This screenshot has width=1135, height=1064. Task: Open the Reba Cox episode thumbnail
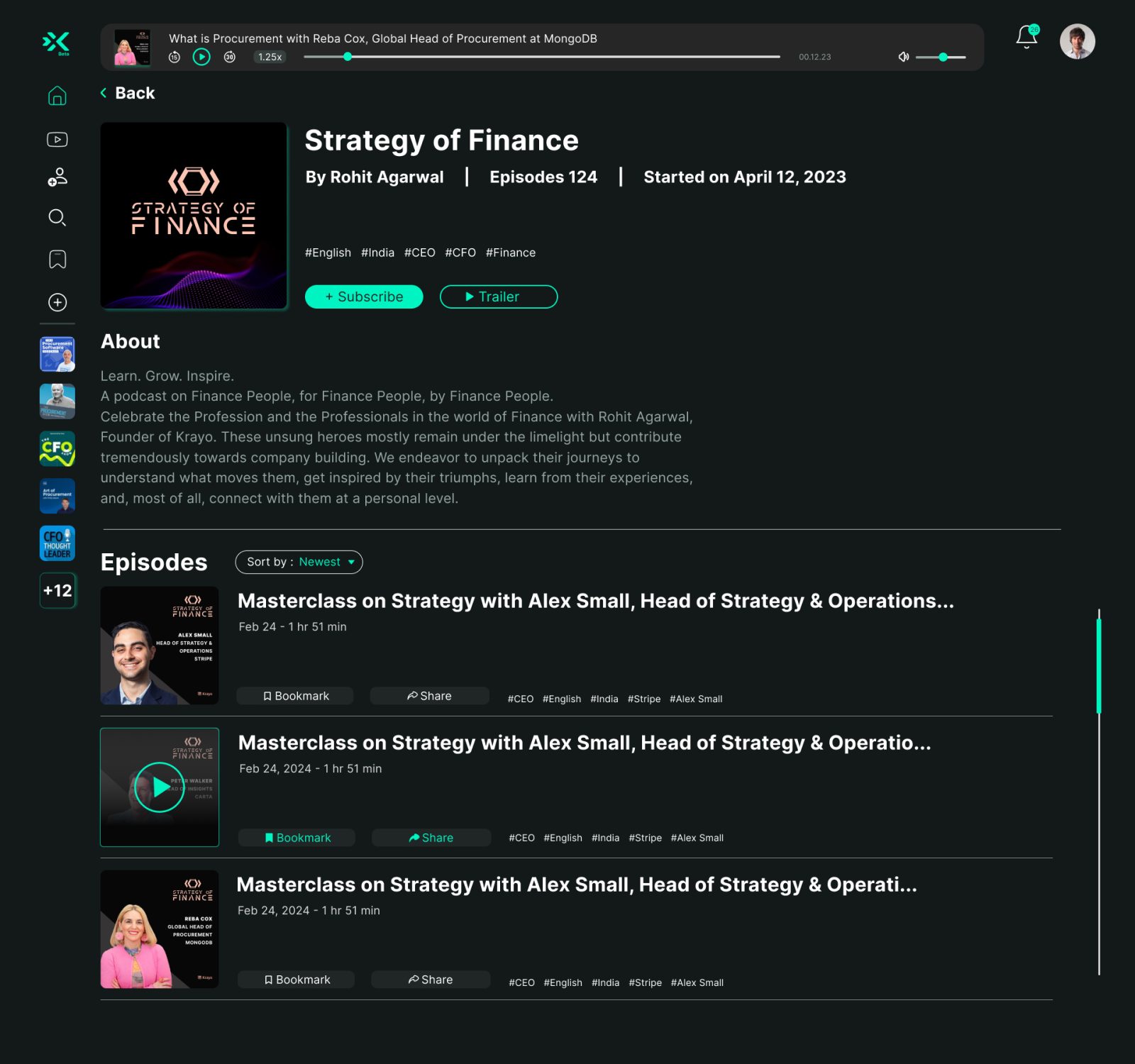160,929
